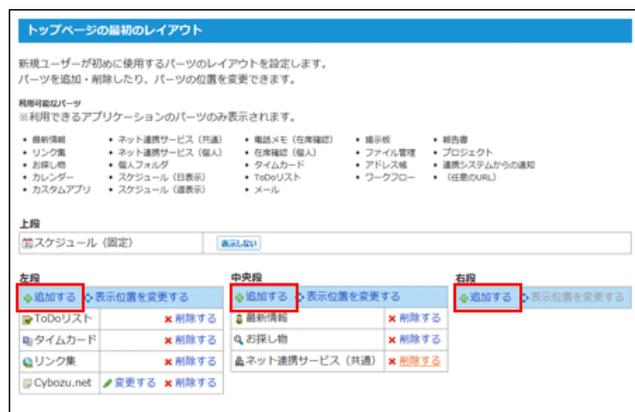This screenshot has height=412, width=635.
Task: Click the red X icon for 最新情報
Action: coord(392,319)
